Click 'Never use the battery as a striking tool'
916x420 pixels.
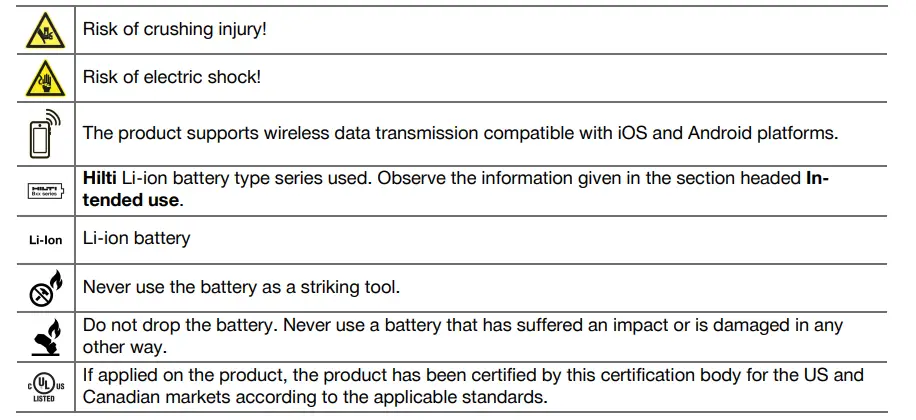(241, 287)
